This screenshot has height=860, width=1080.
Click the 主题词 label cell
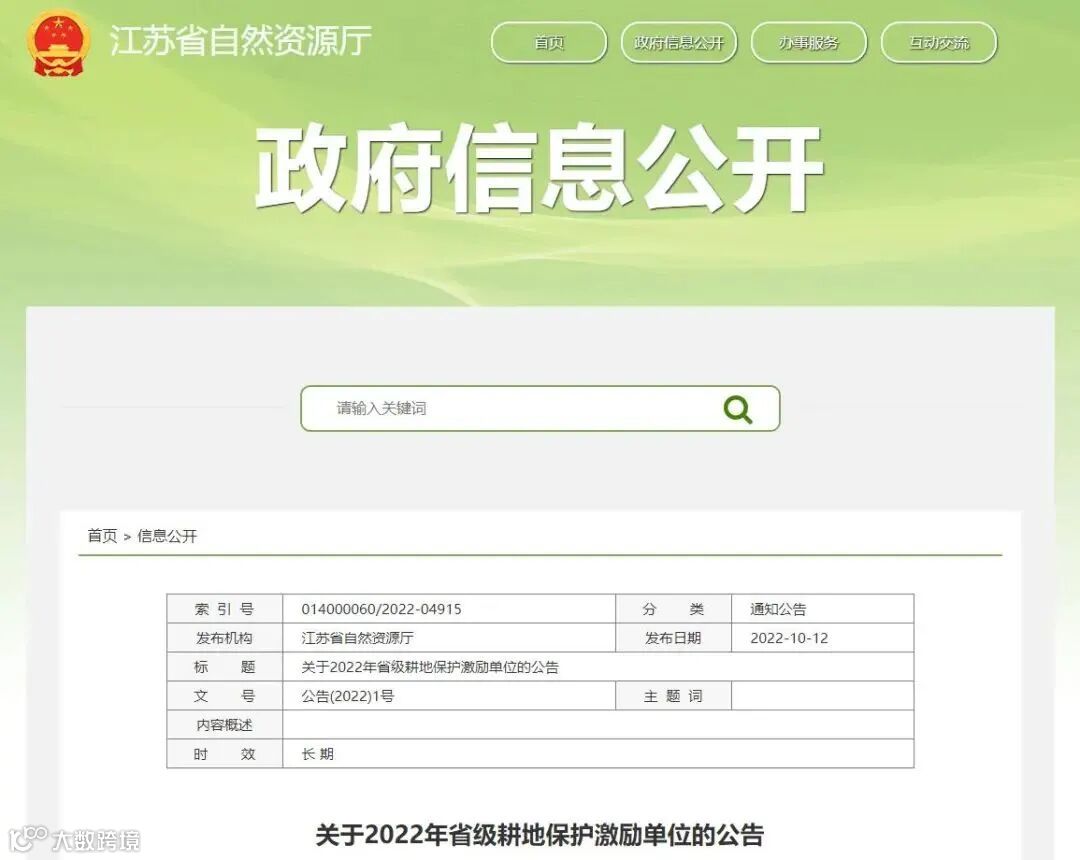[x=673, y=695]
